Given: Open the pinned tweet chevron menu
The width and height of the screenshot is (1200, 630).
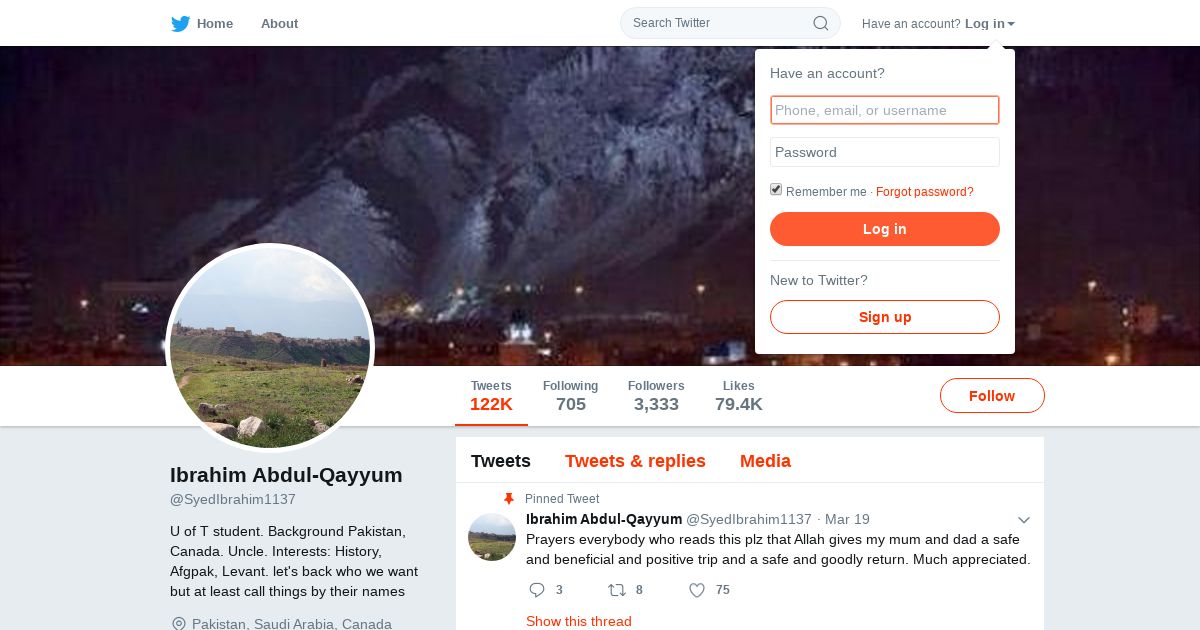Looking at the screenshot, I should click(x=1024, y=520).
